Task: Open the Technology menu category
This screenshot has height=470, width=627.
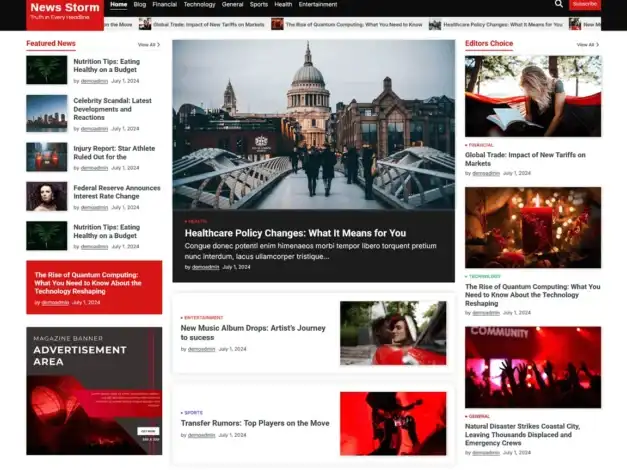Action: (199, 4)
